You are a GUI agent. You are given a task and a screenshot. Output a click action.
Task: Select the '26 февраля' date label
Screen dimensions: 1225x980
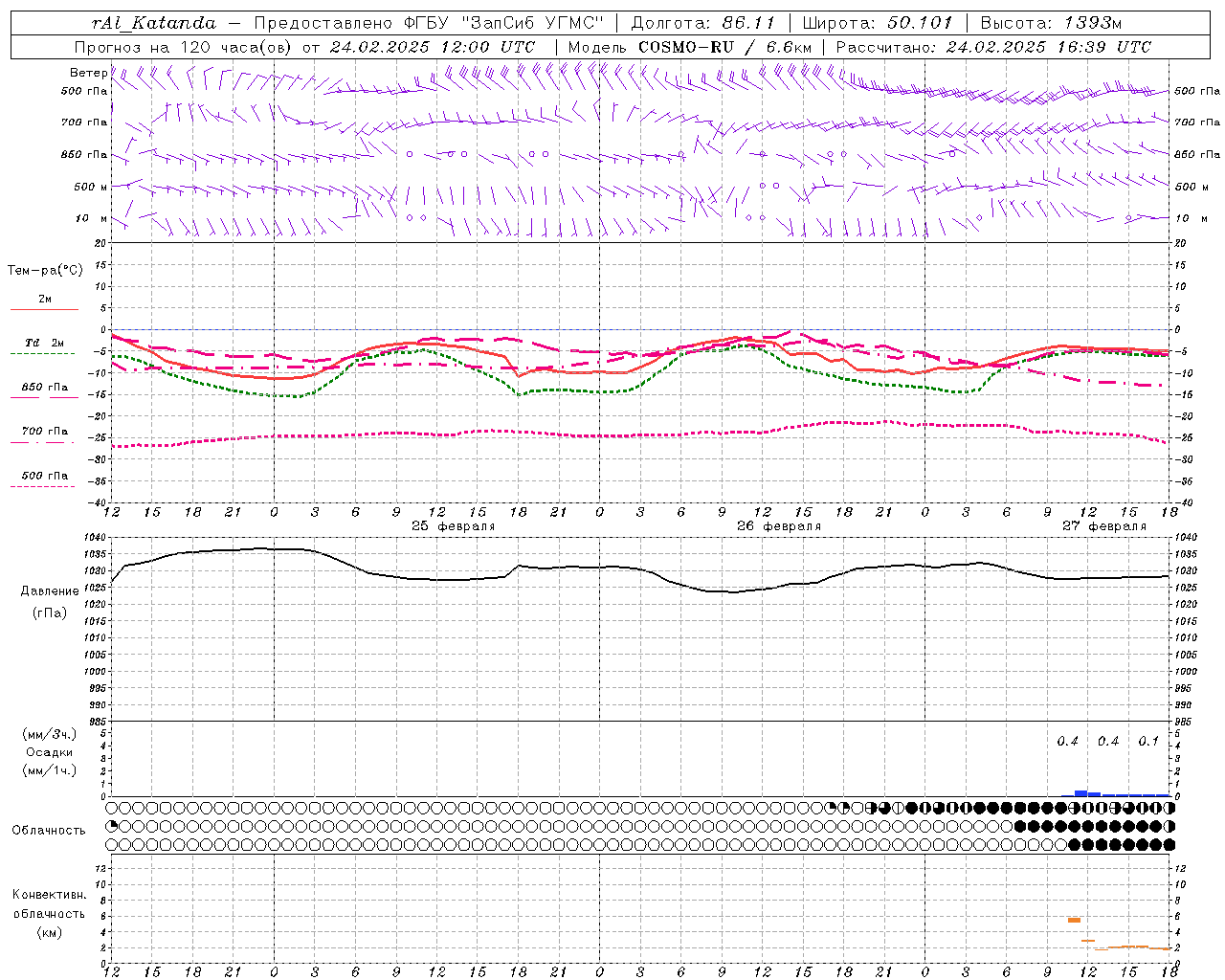coord(779,526)
